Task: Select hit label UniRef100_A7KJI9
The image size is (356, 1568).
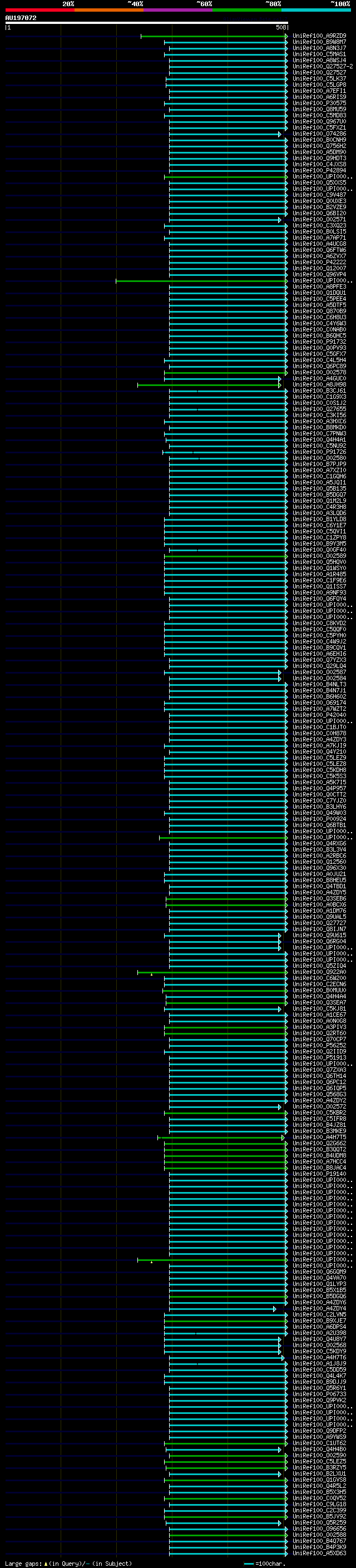Action: 319,746
